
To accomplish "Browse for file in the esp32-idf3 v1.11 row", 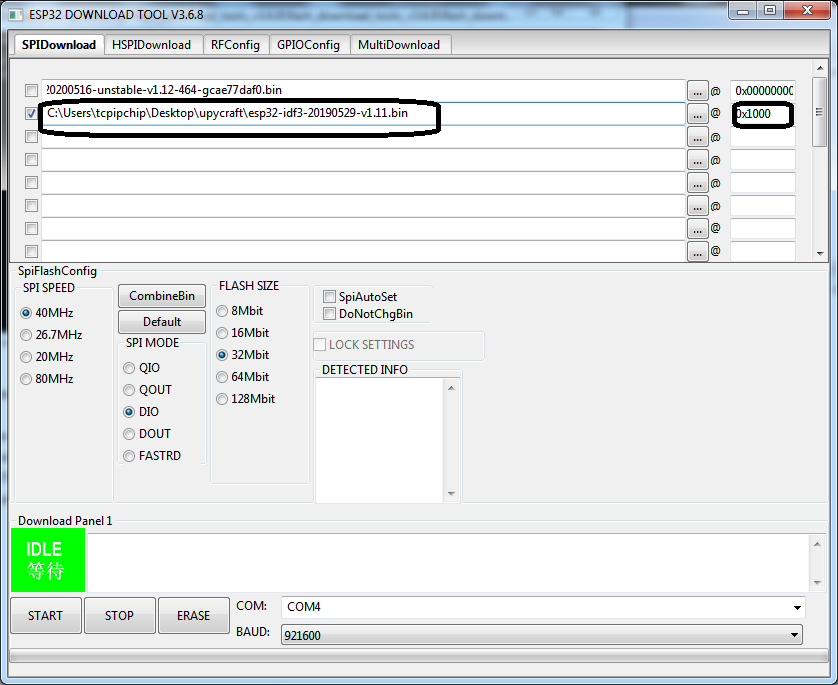I will point(697,114).
